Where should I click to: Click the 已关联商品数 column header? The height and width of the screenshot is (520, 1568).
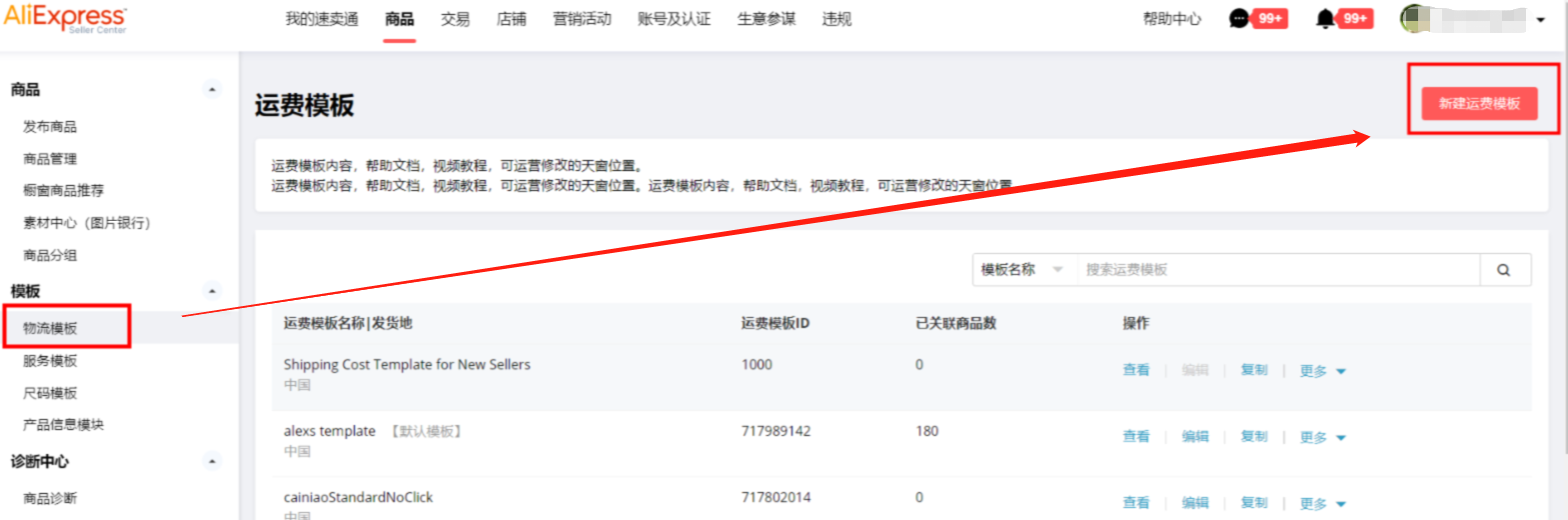(955, 323)
